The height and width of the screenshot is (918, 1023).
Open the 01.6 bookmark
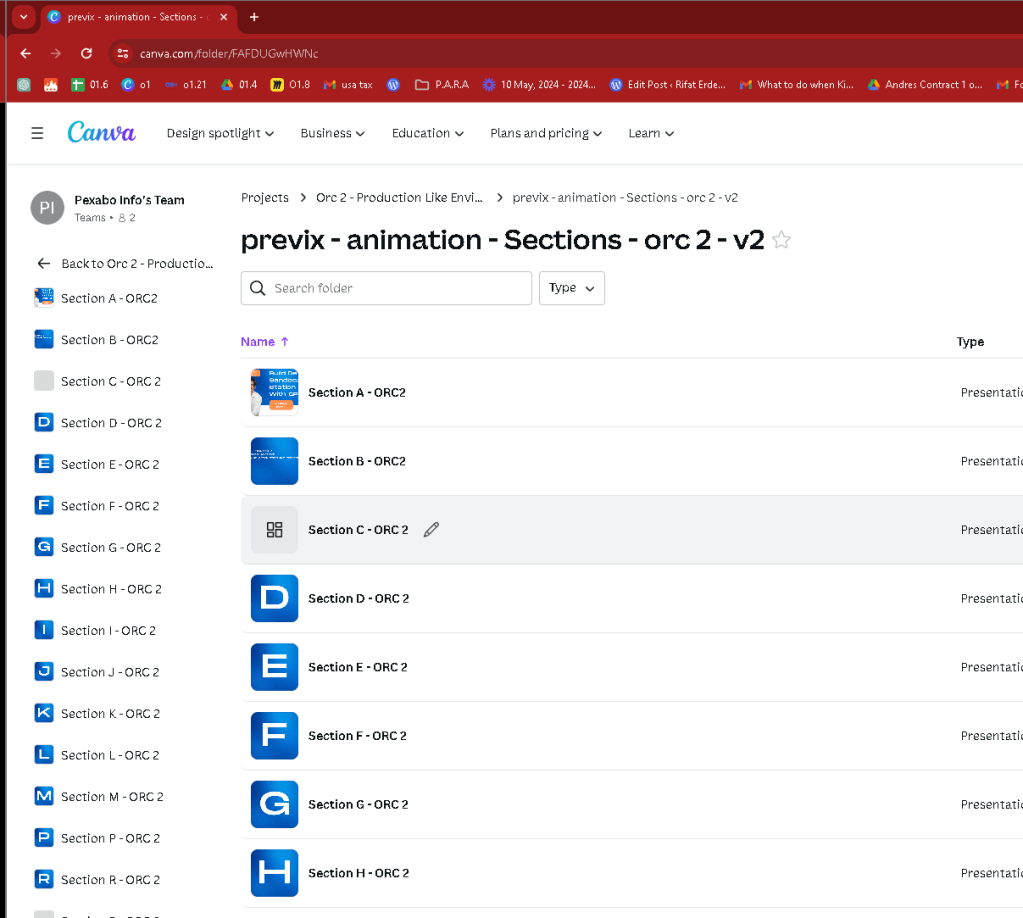[90, 85]
